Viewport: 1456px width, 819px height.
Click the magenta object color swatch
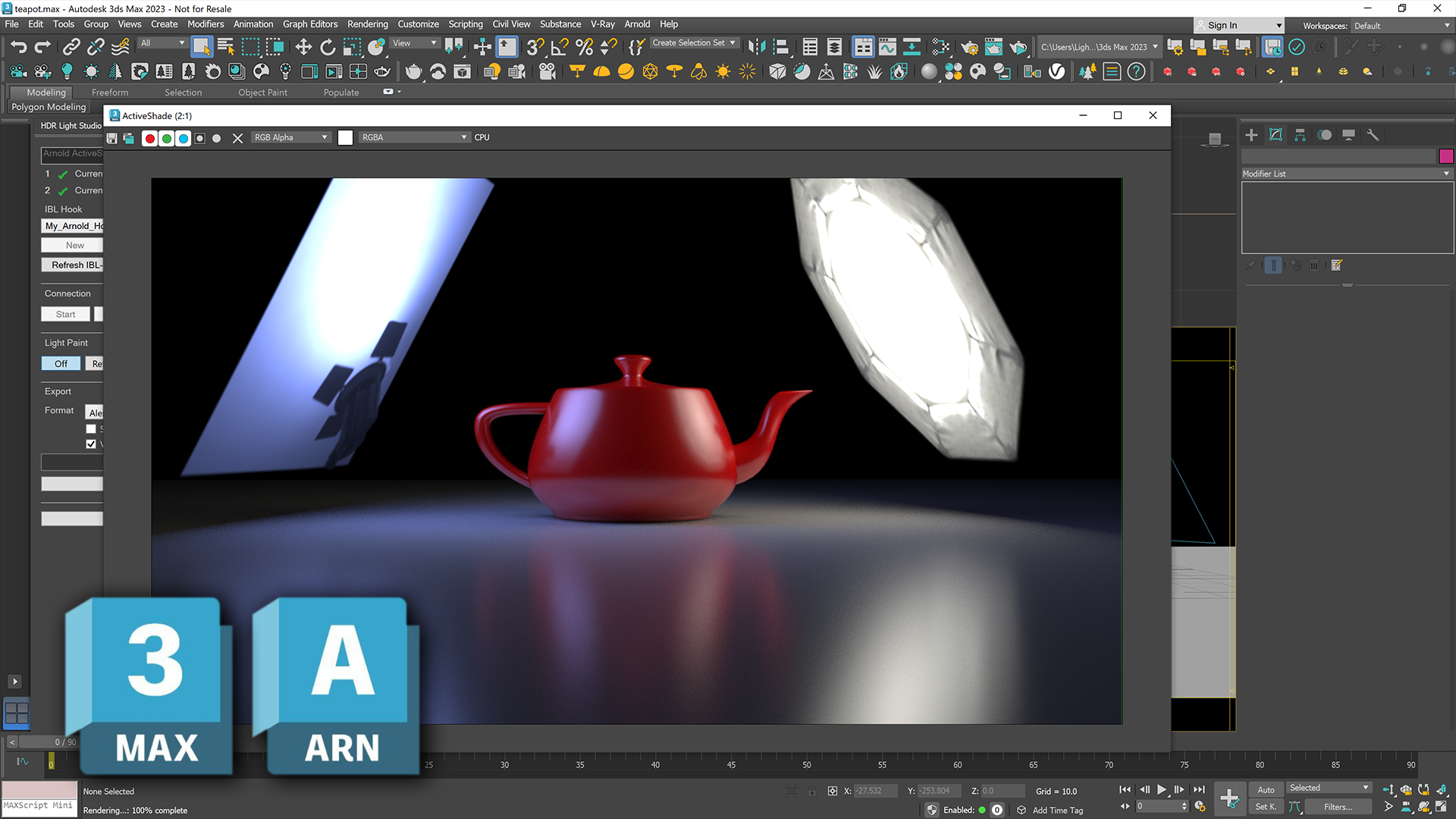point(1446,156)
